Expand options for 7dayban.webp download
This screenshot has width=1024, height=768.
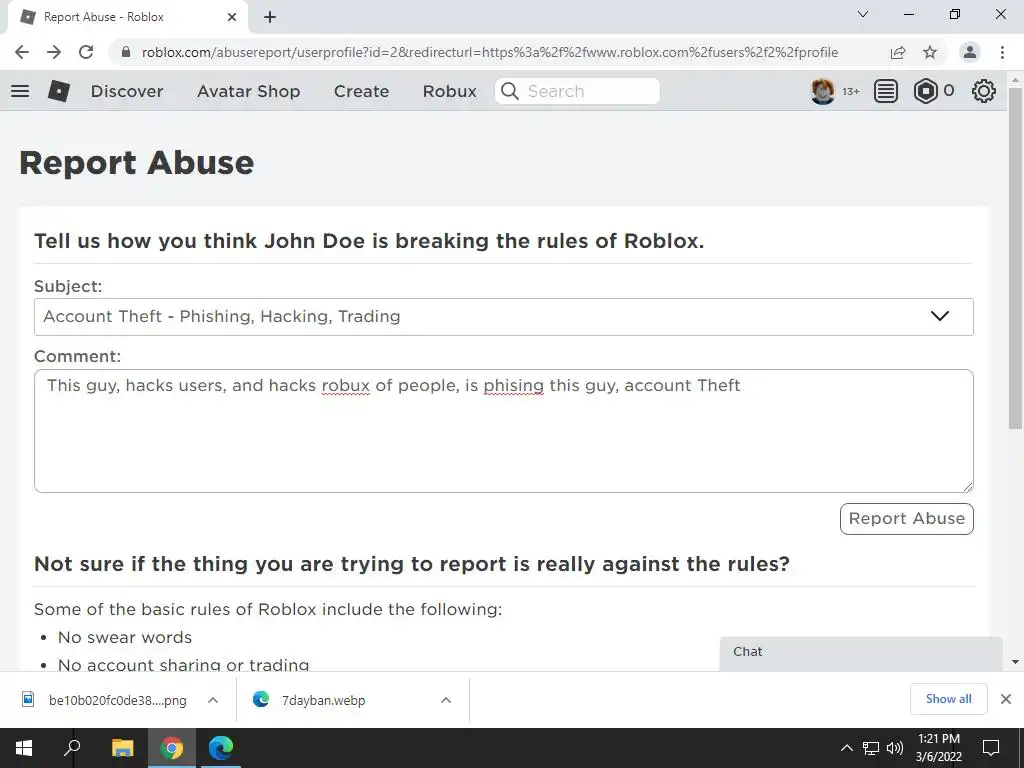(446, 700)
